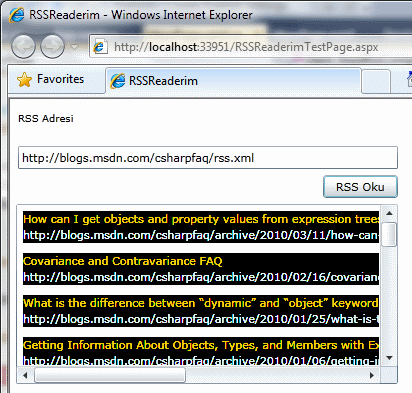Image resolution: width=412 pixels, height=393 pixels.
Task: Select "Covariance and Contravariance FAQ" title
Action: 123,261
